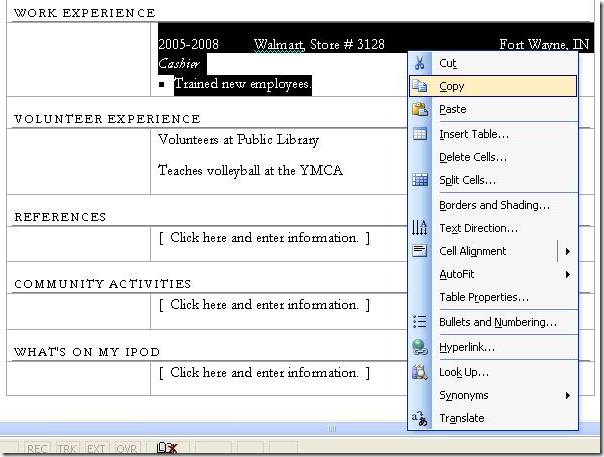Click 'Teaches volleyball at the YMCA' text
This screenshot has height=457, width=604.
point(250,170)
